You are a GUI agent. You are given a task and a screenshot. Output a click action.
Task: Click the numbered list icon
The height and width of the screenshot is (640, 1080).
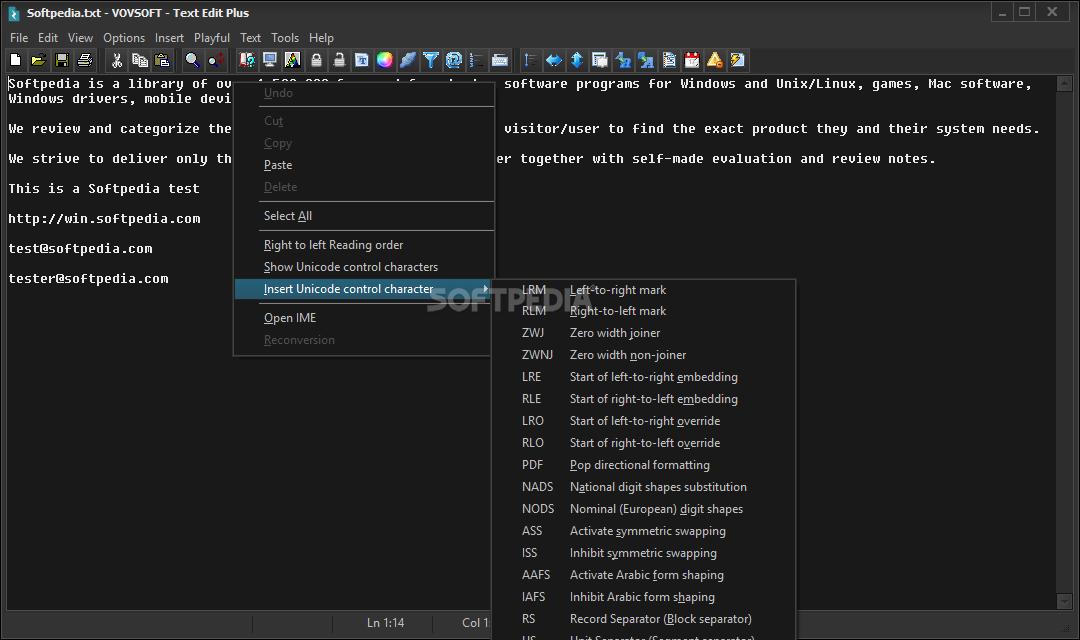coord(477,61)
